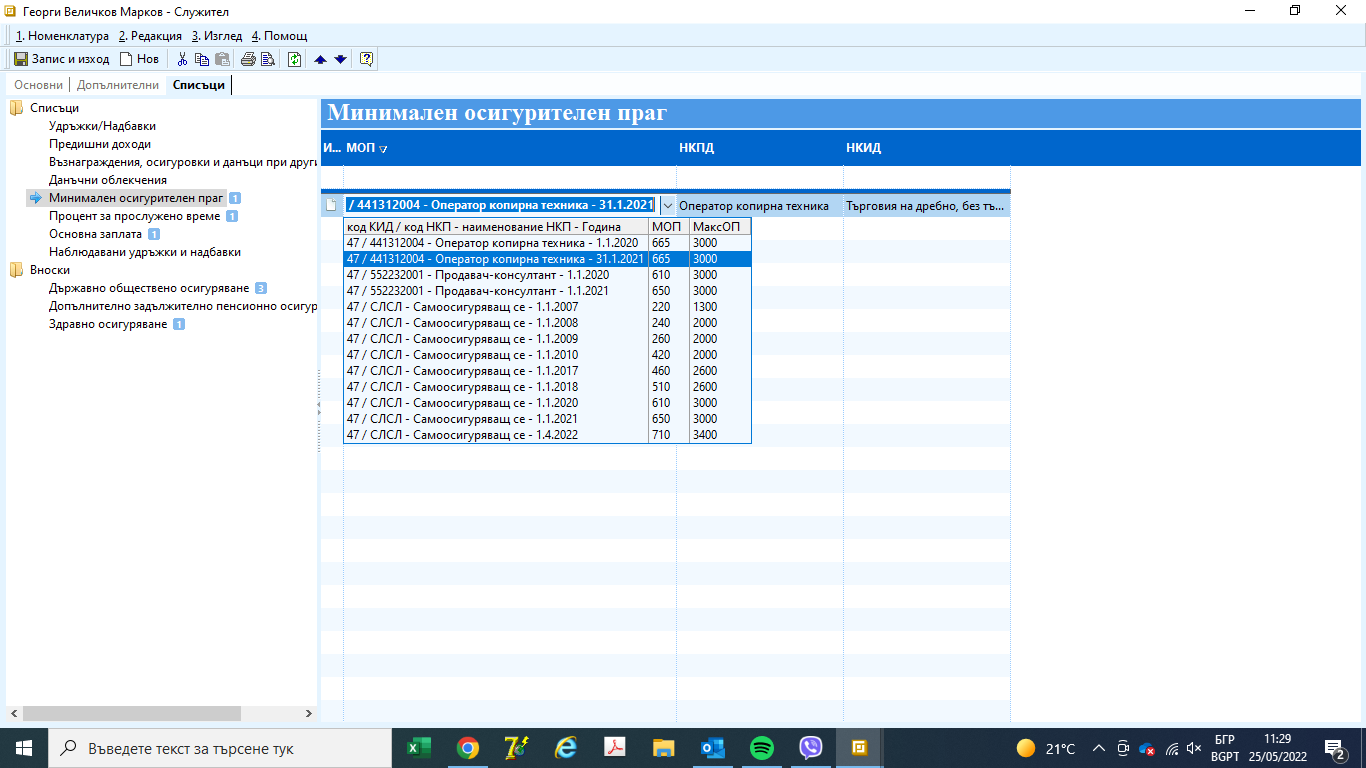Screen dimensions: 1366x768
Task: Select Здравно осигуряване in the tree
Action: [x=108, y=324]
